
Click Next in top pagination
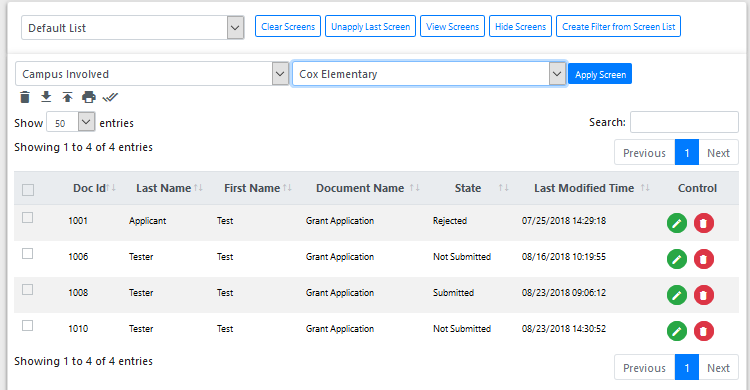coord(718,153)
